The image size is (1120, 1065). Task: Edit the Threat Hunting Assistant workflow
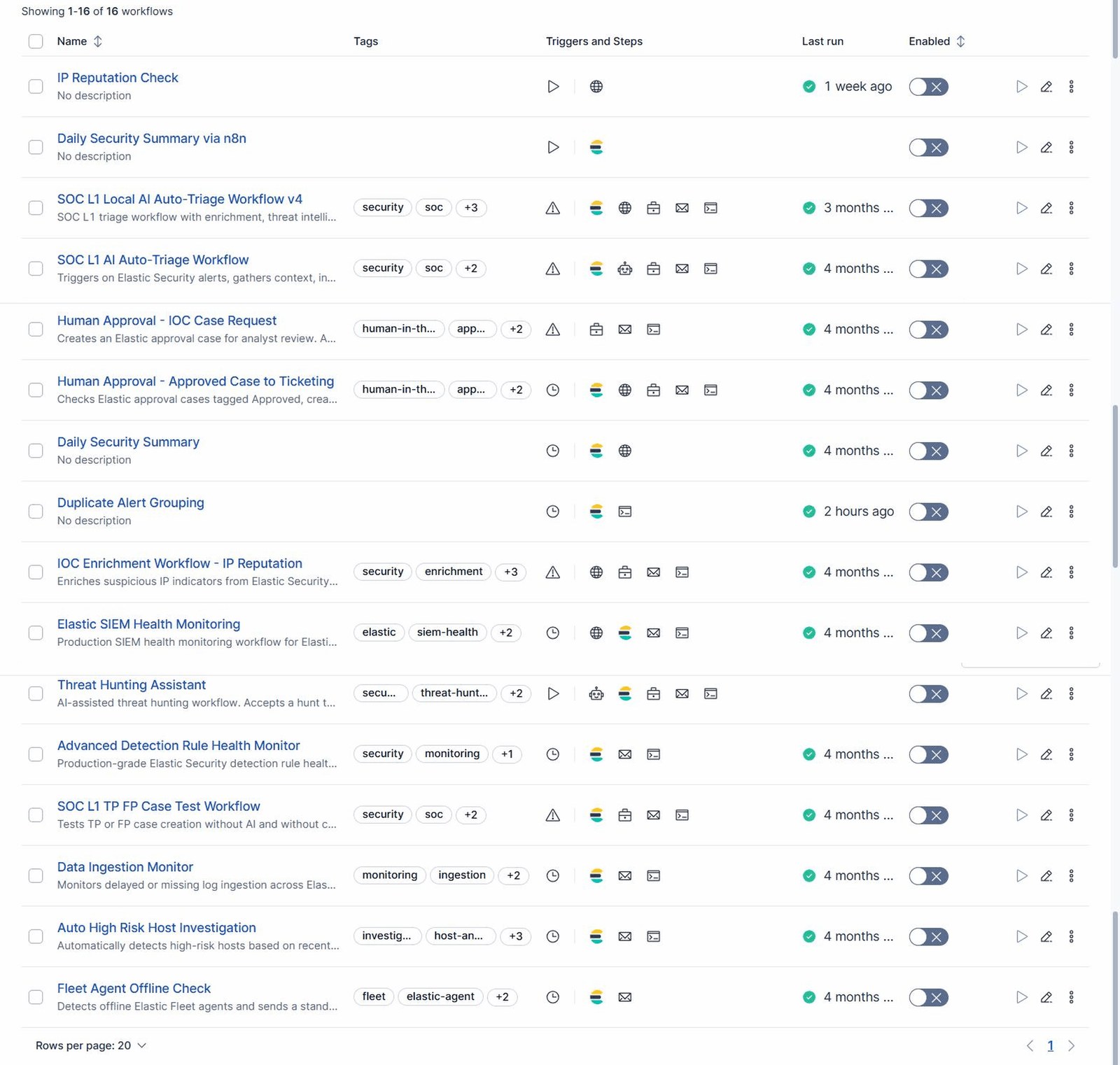click(1046, 693)
